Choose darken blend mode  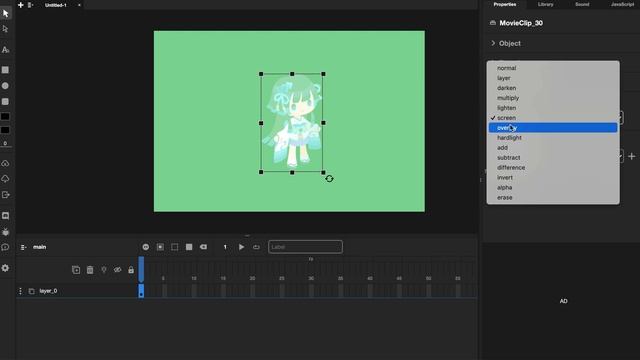click(x=553, y=88)
